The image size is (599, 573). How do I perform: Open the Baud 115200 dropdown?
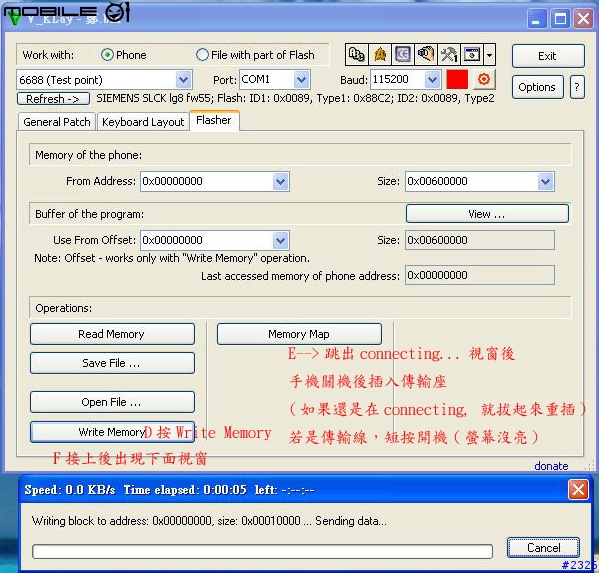click(x=432, y=79)
